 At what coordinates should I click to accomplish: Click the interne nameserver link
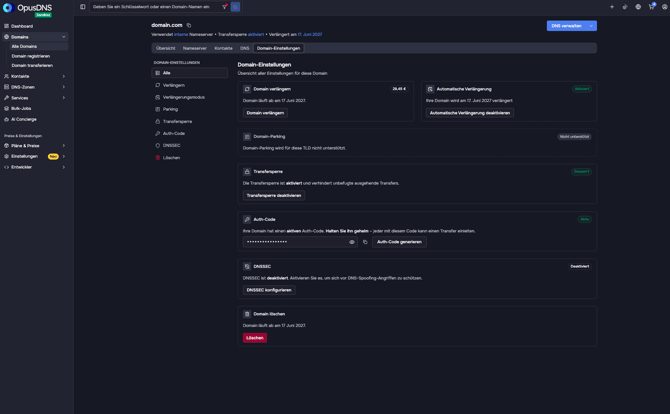[x=181, y=34]
